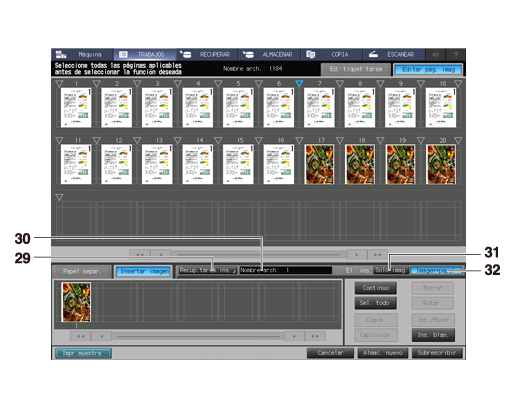
Task: Click the Impr. muestra button
Action: point(82,353)
